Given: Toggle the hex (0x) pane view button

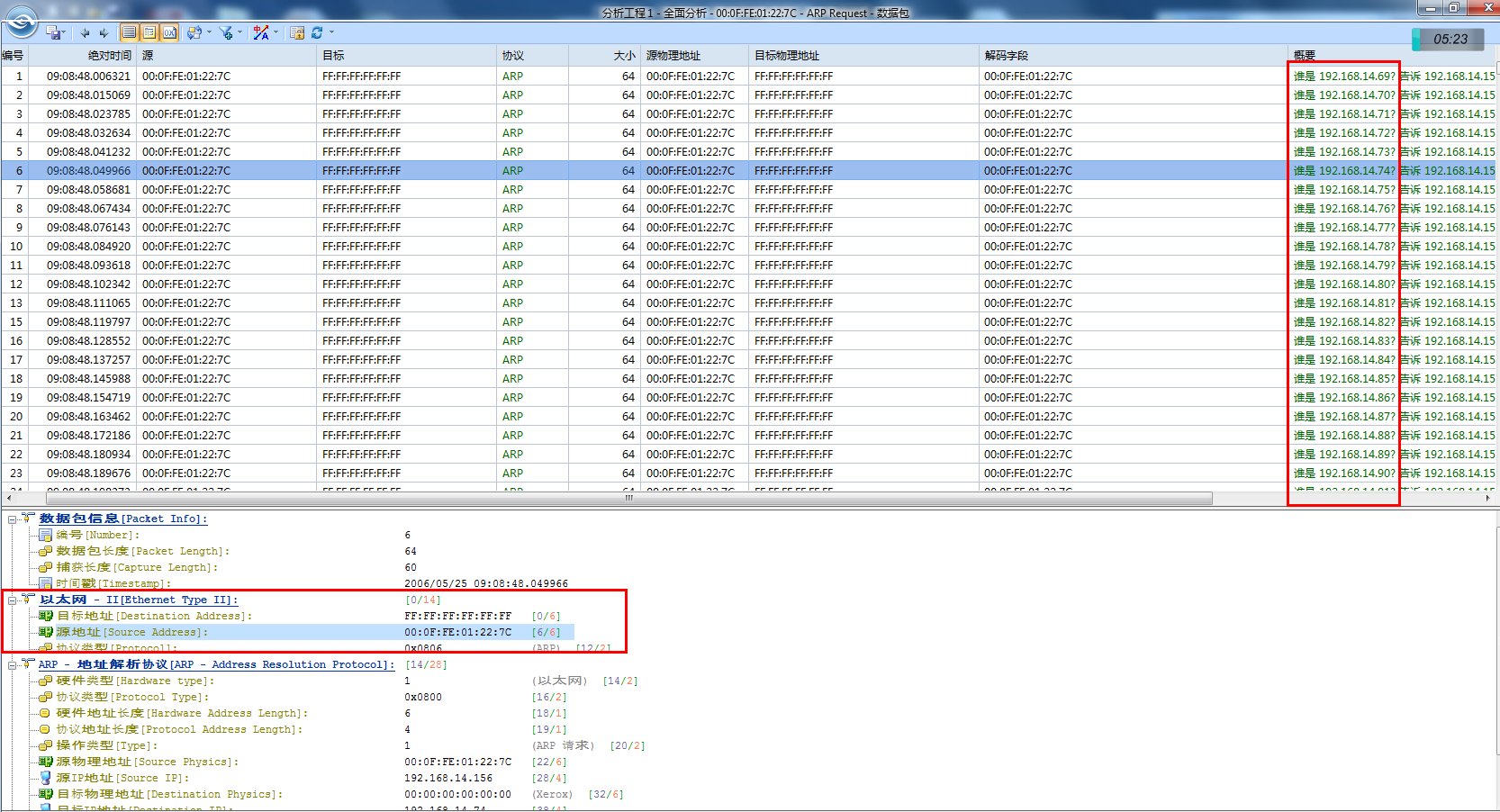Looking at the screenshot, I should point(169,33).
